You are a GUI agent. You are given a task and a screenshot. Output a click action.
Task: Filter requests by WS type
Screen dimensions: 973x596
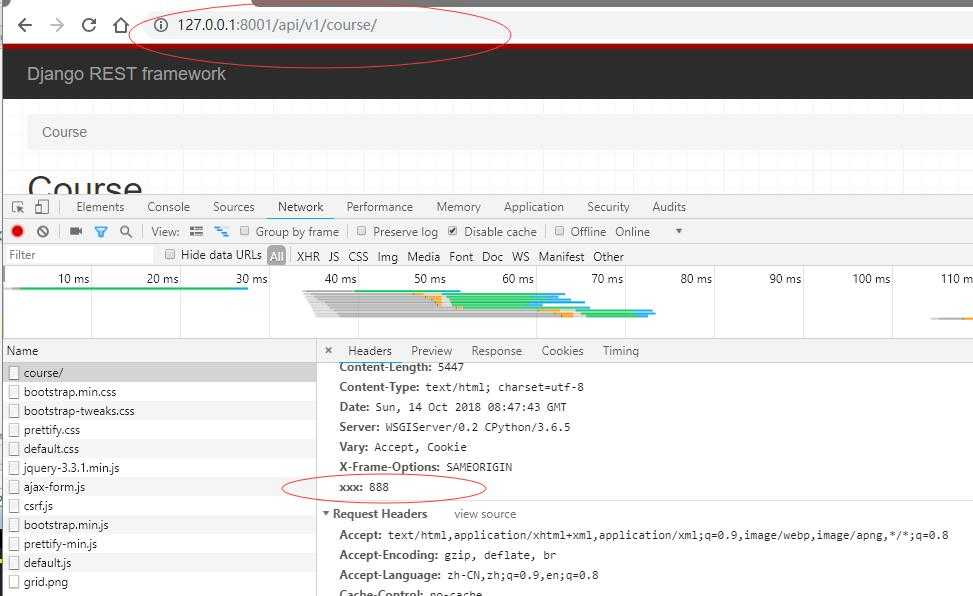coord(521,256)
